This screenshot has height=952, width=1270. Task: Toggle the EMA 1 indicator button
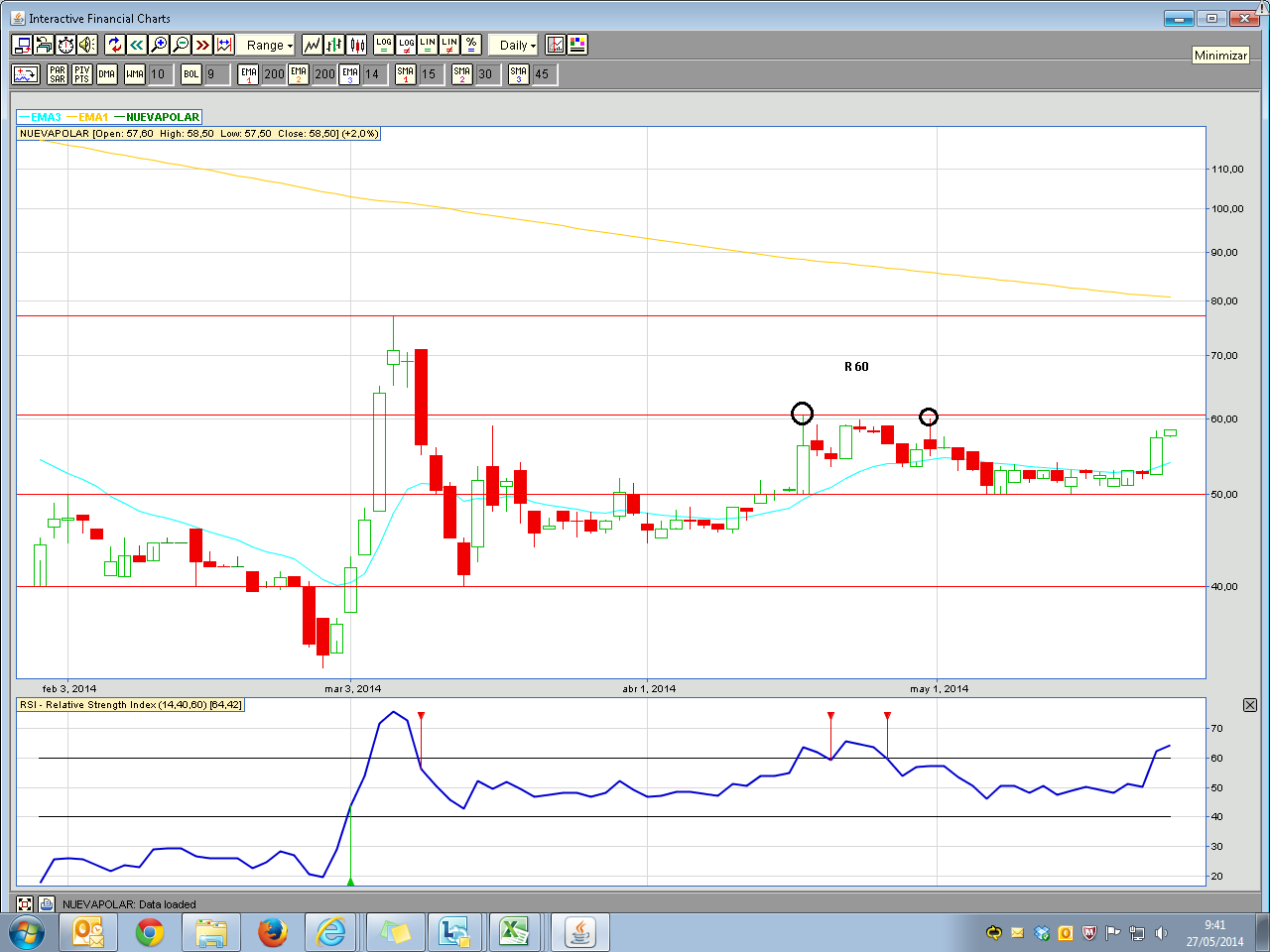point(249,74)
